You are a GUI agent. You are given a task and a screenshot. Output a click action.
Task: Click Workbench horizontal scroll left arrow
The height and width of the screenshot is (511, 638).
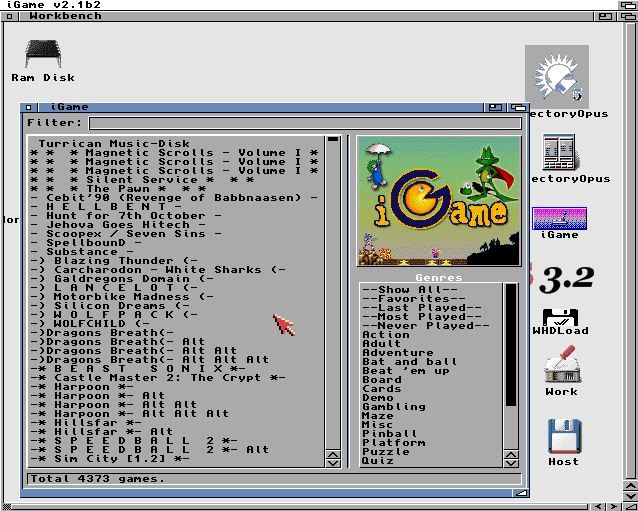coord(598,507)
